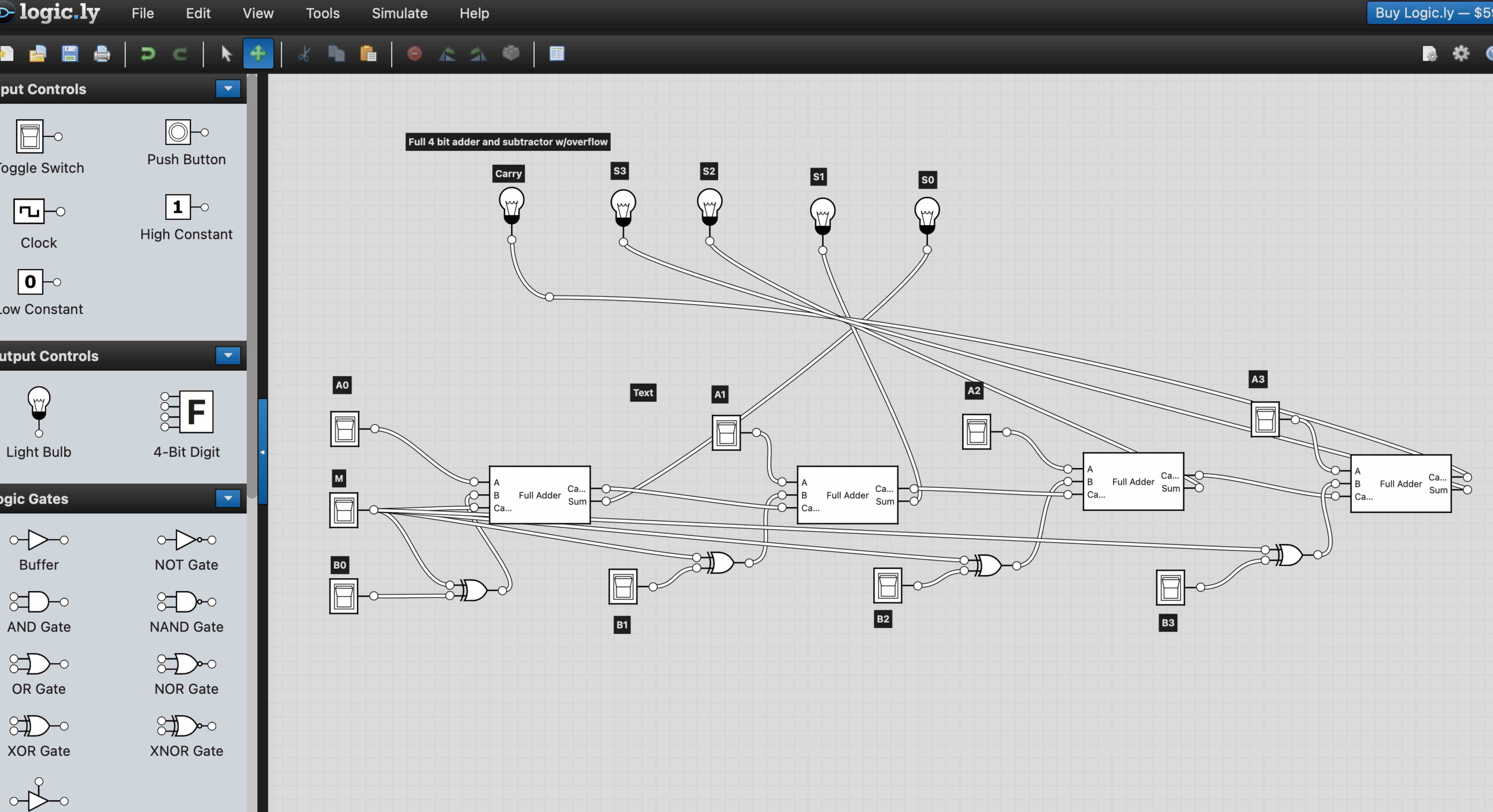Click the Print toolbar icon
The width and height of the screenshot is (1493, 812).
[101, 54]
